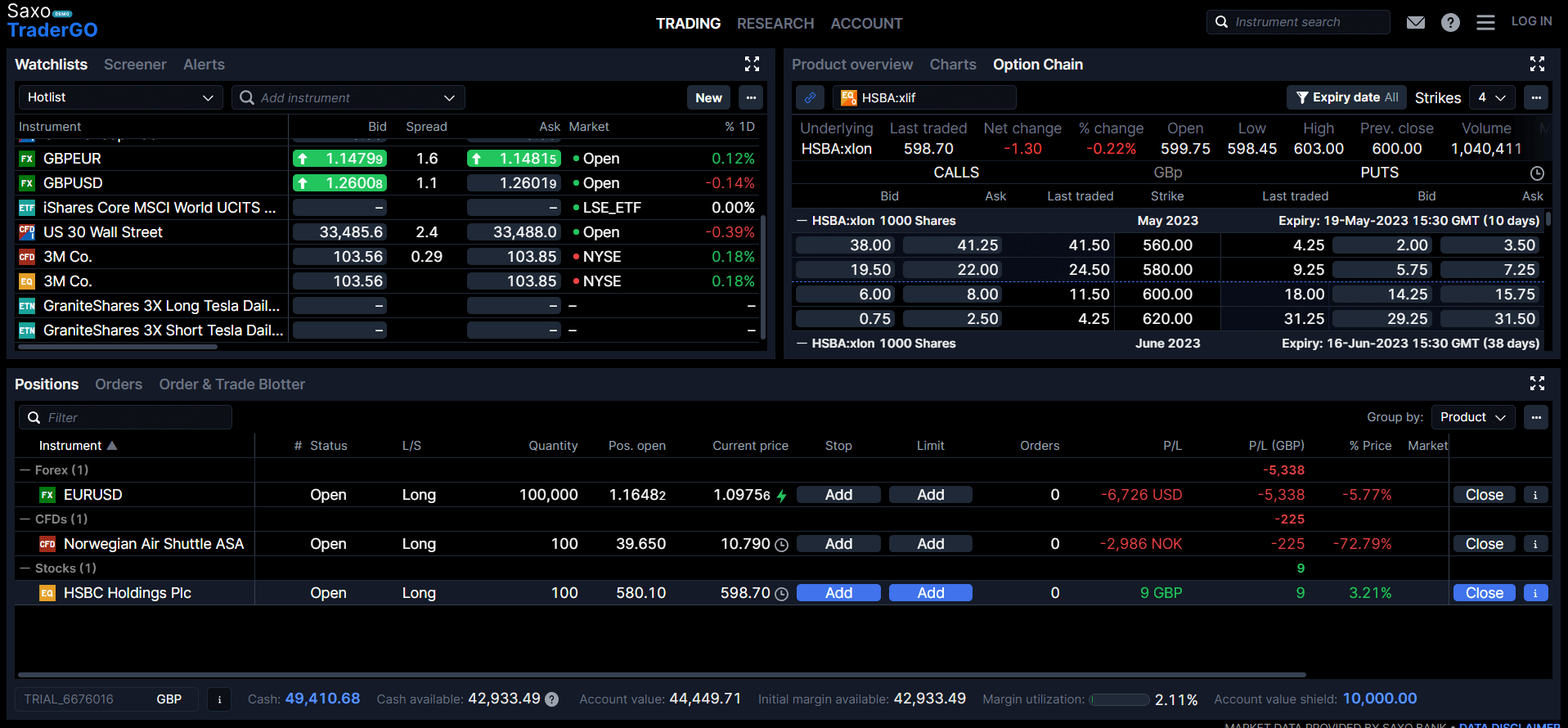This screenshot has width=1568, height=728.
Task: Open the Option Chain more options button
Action: tap(1536, 97)
